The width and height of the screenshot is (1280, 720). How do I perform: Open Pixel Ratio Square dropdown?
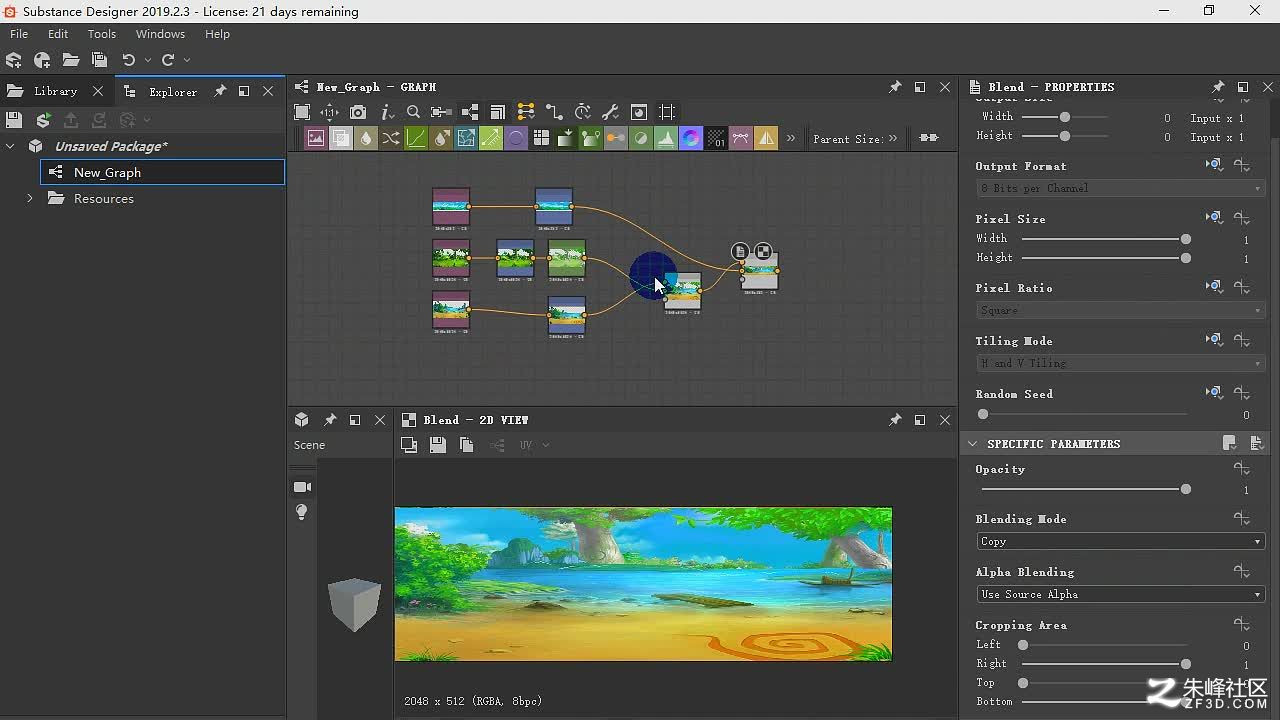[x=1121, y=310]
